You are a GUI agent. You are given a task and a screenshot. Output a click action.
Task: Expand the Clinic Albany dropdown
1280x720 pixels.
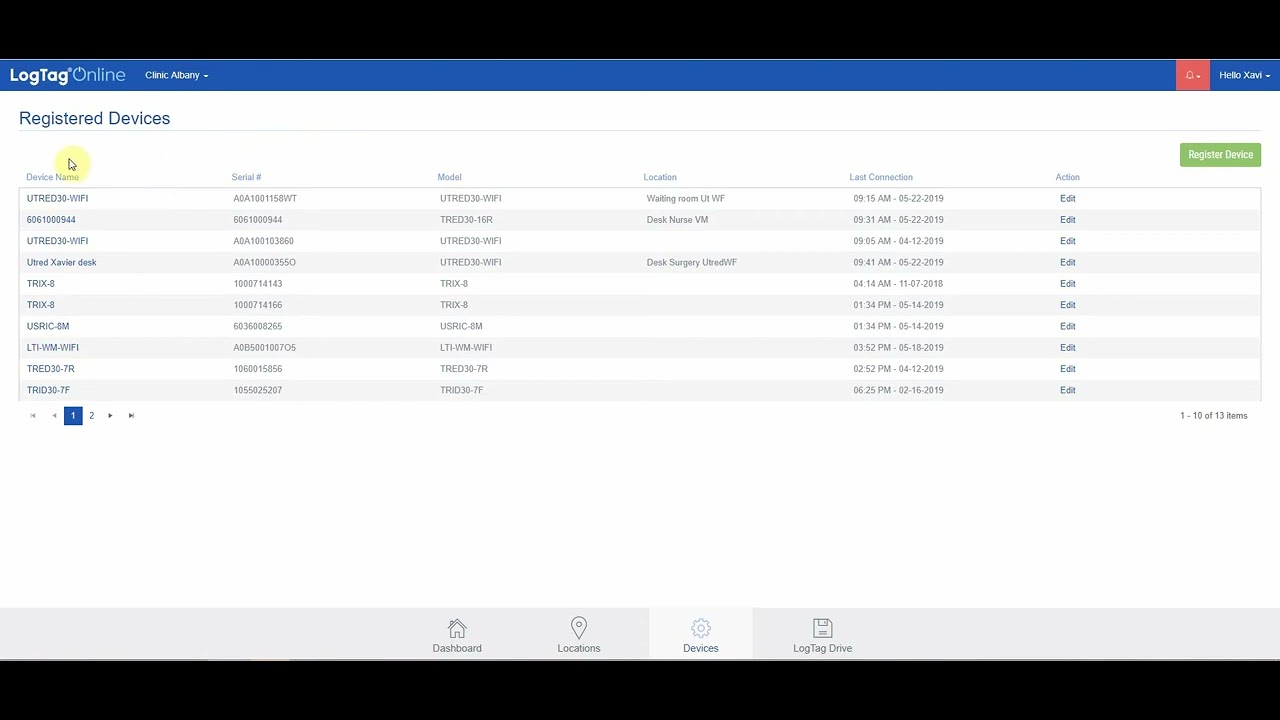[176, 75]
